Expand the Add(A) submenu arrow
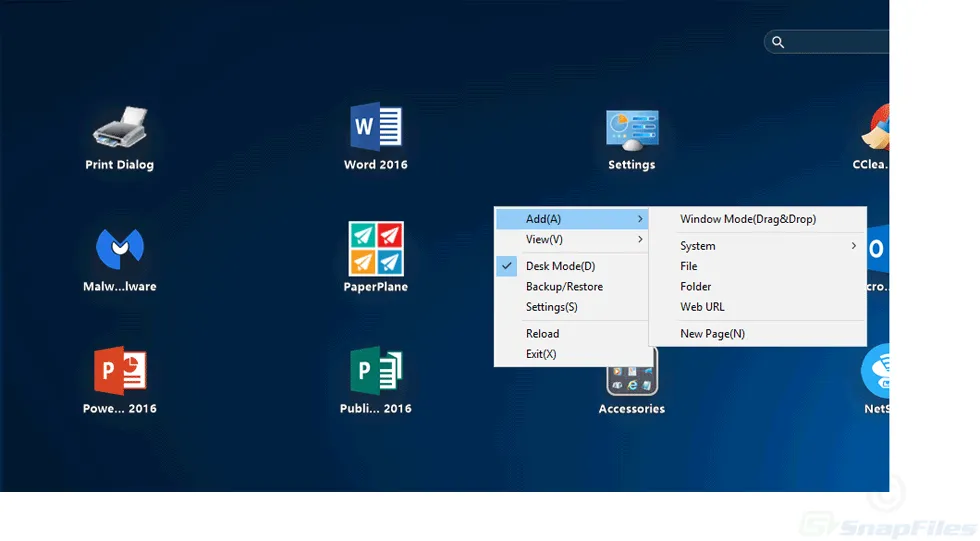The width and height of the screenshot is (980, 541). click(640, 219)
